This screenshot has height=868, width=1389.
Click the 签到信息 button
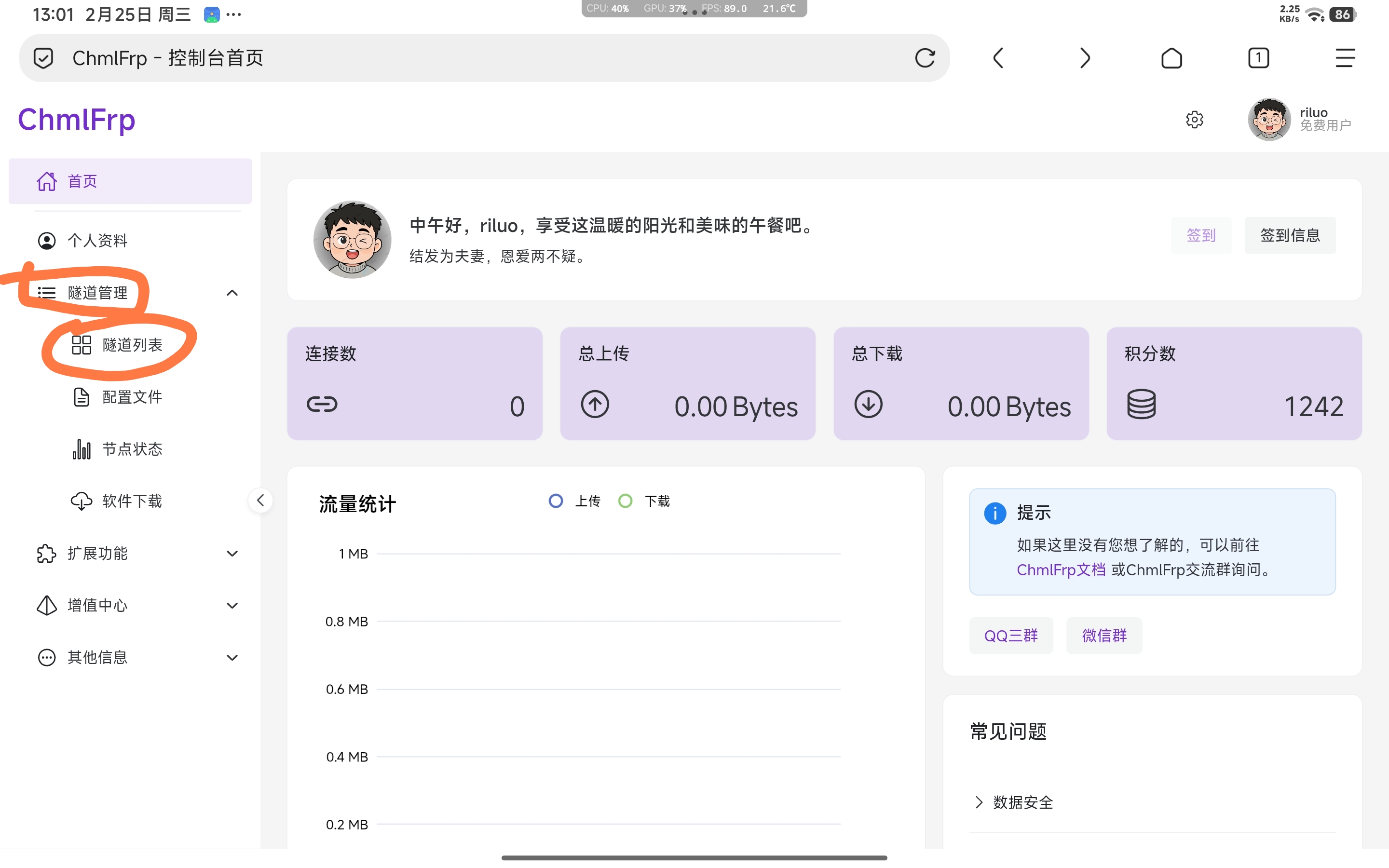click(x=1290, y=235)
